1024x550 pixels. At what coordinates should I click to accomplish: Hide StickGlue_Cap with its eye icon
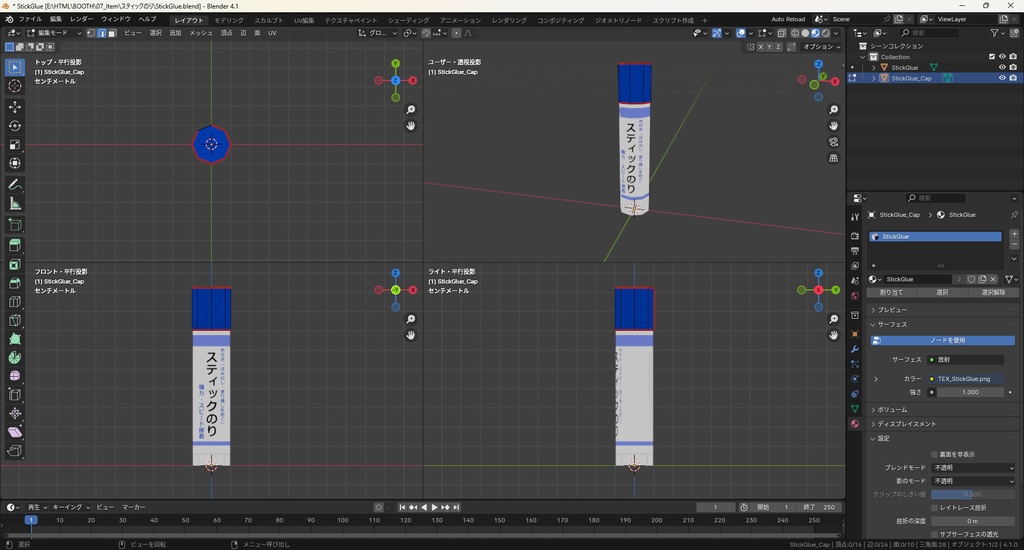[1002, 78]
